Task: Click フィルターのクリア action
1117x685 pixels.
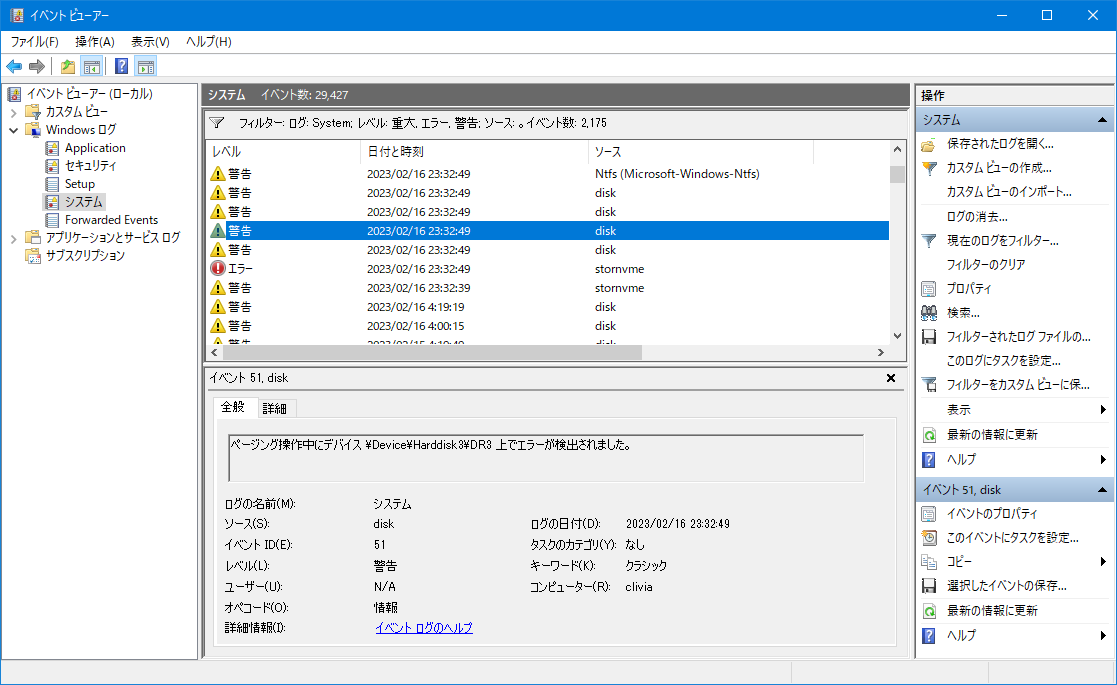Action: click(x=986, y=265)
